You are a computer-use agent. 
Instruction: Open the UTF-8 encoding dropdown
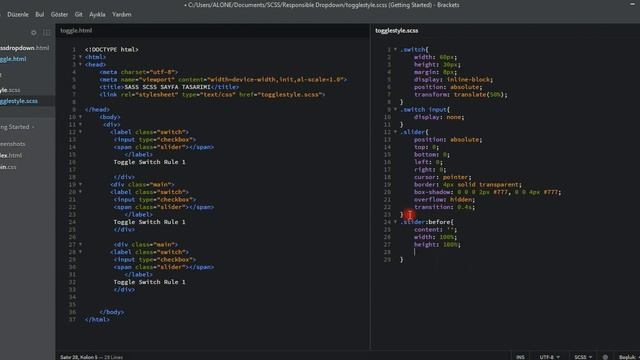pyautogui.click(x=549, y=357)
